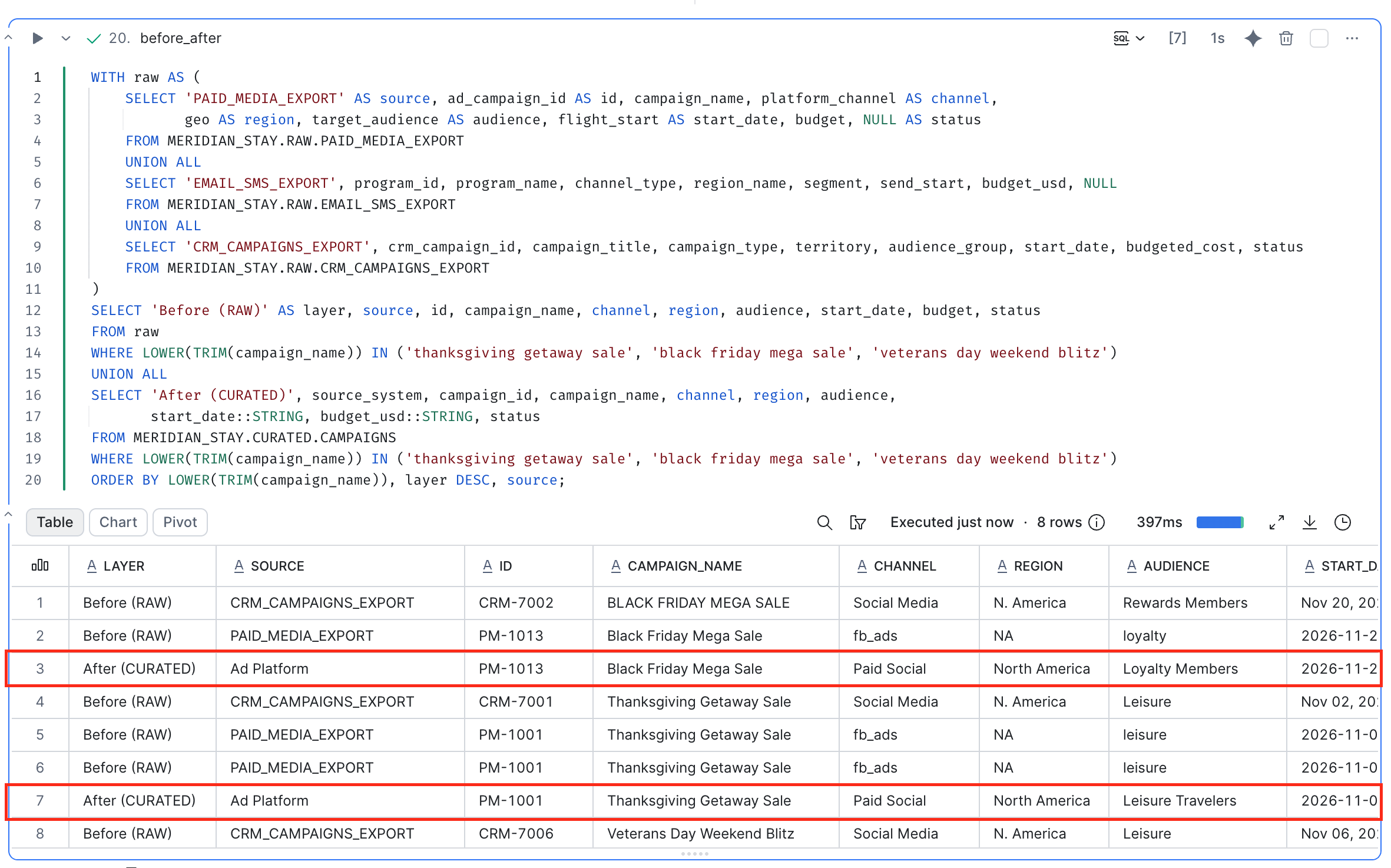
Task: Switch to the Chart view tab
Action: tap(118, 522)
